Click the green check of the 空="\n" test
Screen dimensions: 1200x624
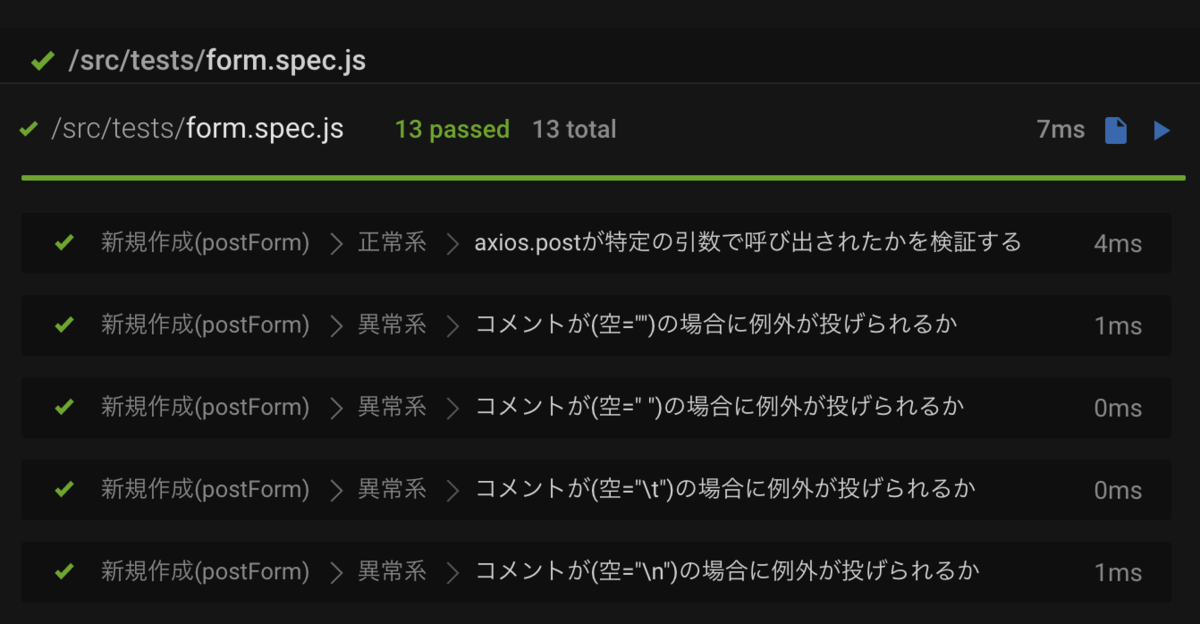click(x=65, y=571)
